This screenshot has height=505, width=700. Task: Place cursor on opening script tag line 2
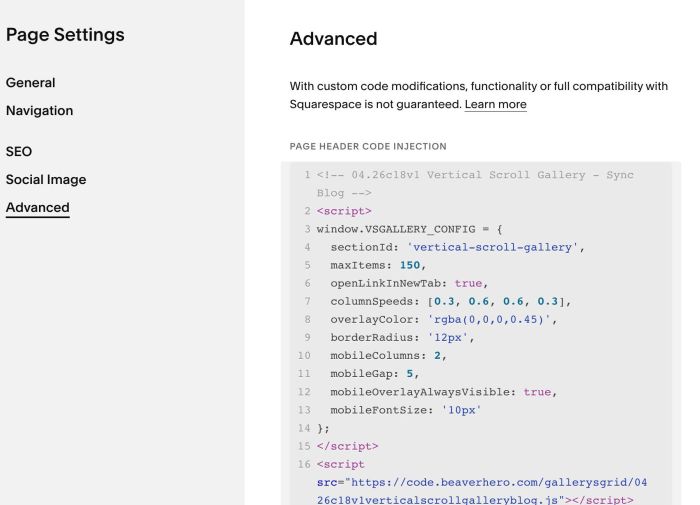(x=343, y=212)
